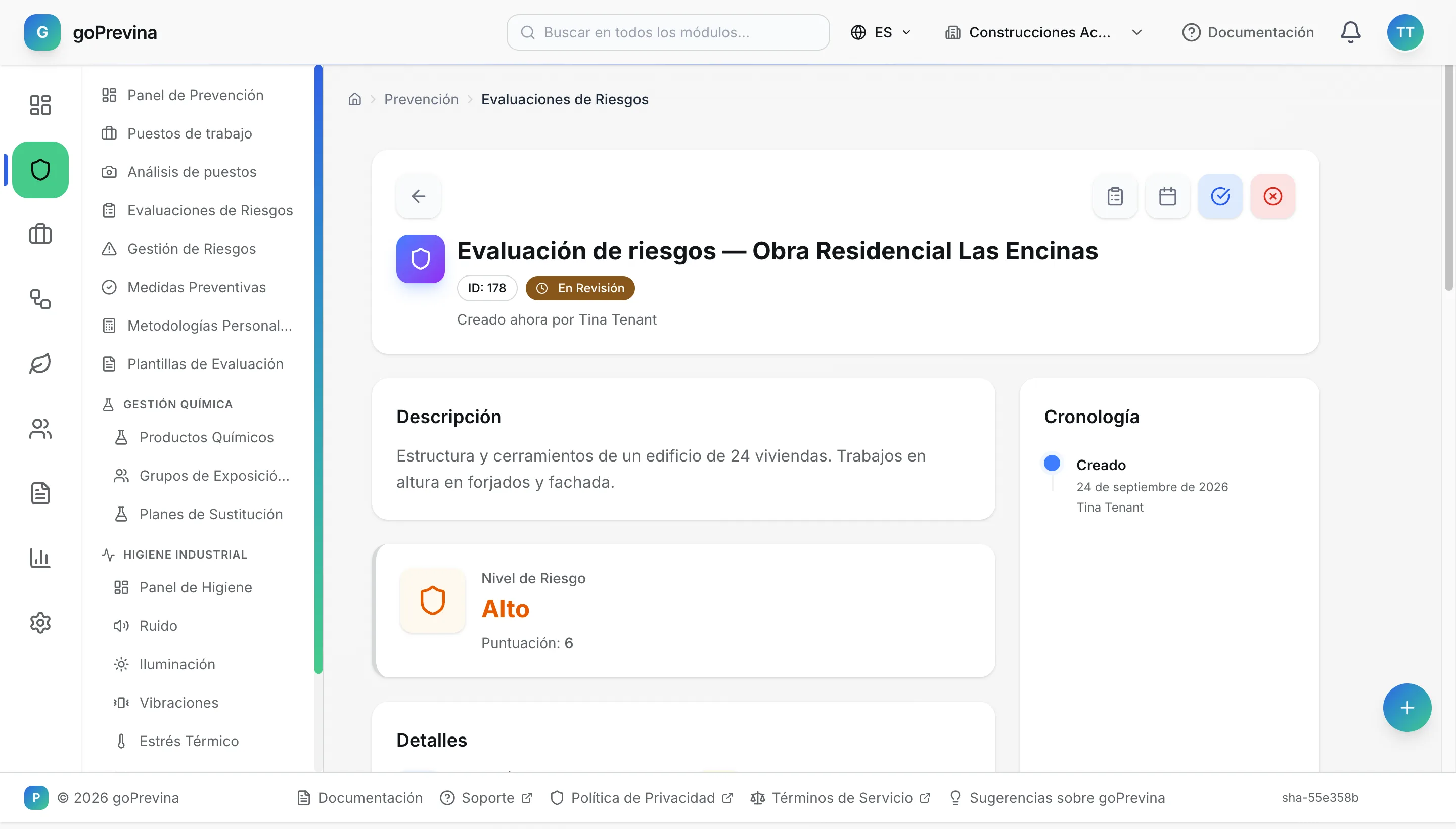Open the TT user avatar menu
Viewport: 1456px width, 829px height.
[1405, 32]
